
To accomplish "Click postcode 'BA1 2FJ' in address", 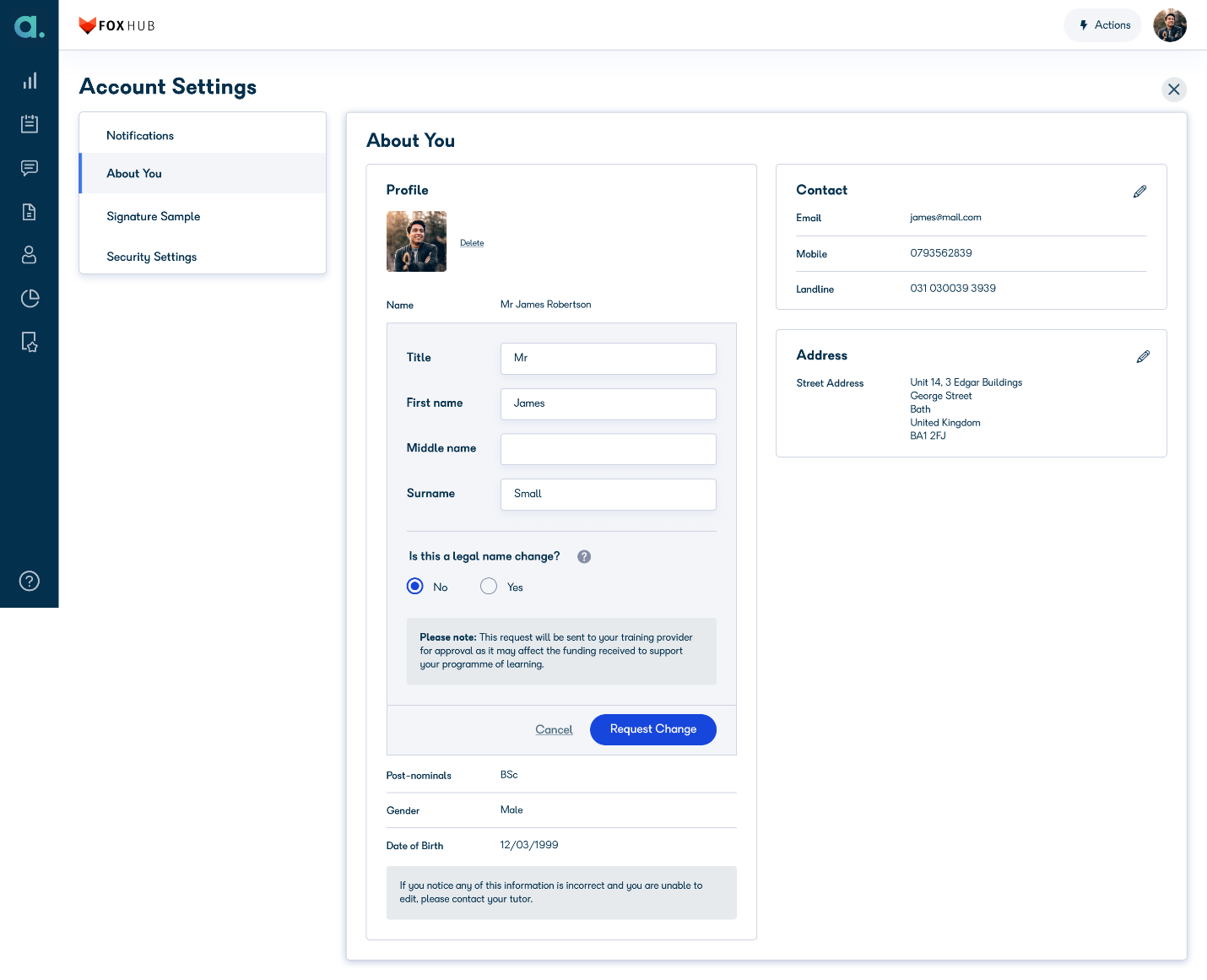I will point(928,436).
